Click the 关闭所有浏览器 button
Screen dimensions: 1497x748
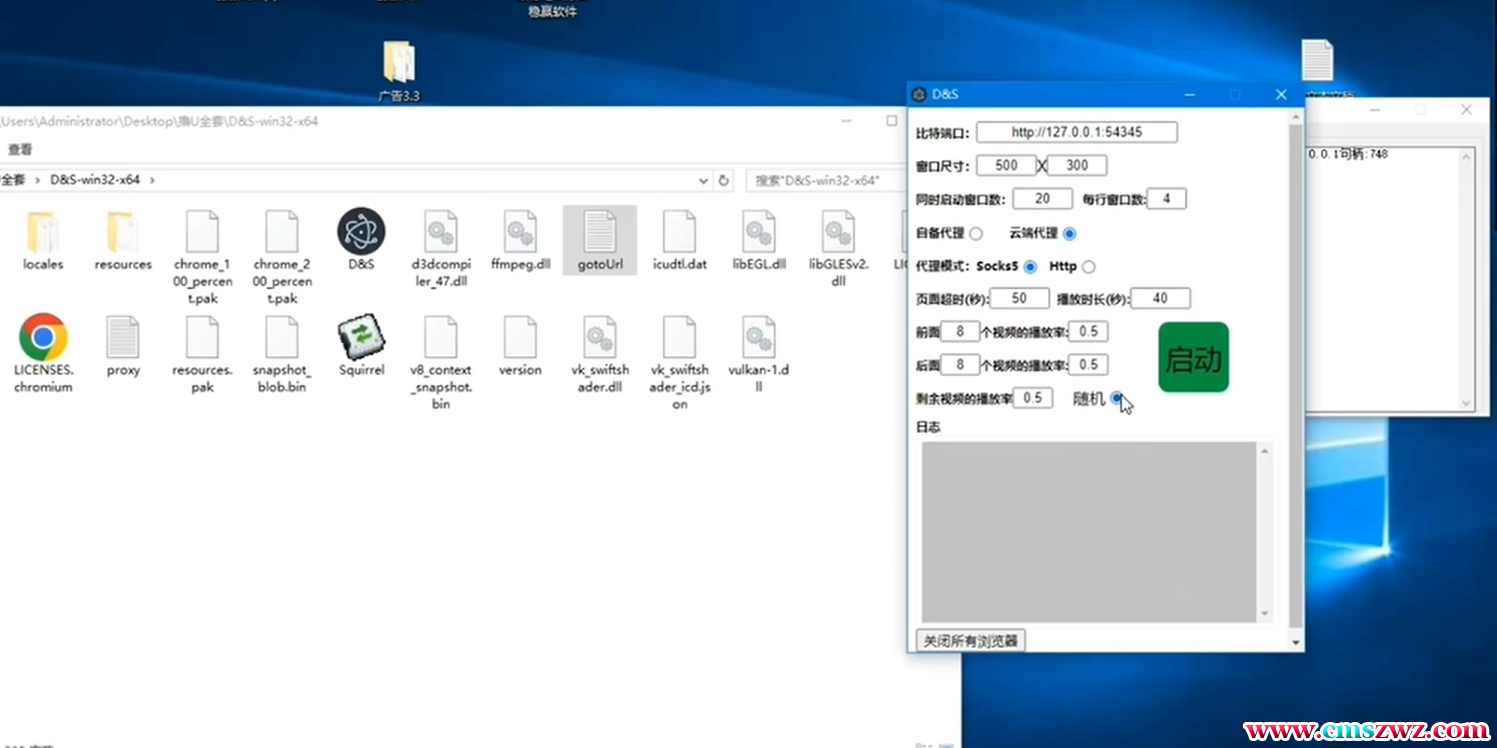pyautogui.click(x=970, y=640)
